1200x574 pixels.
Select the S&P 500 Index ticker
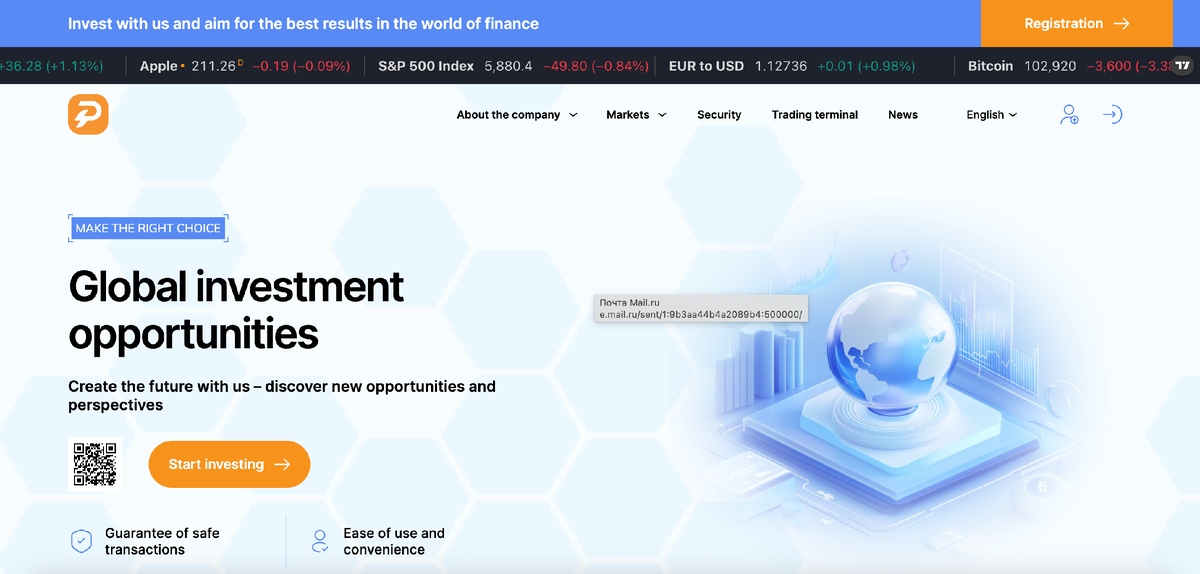(513, 66)
